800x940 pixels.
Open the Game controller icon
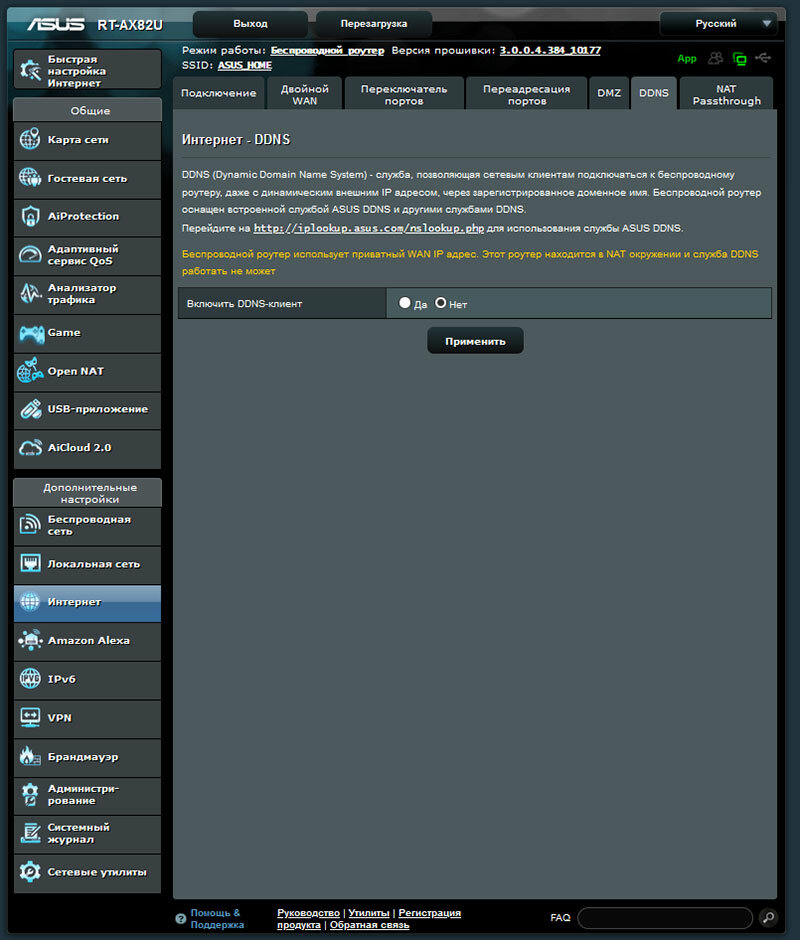[31, 333]
